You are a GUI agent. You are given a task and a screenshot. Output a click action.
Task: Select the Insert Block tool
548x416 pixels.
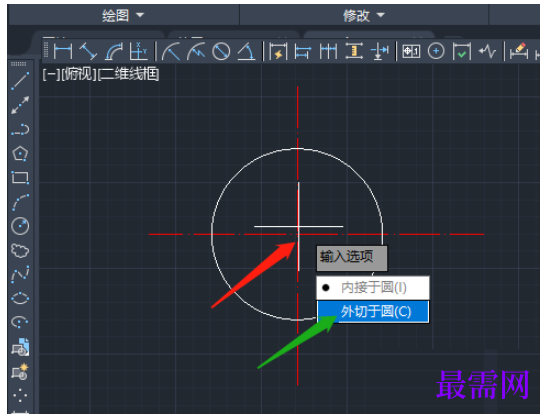click(x=20, y=347)
